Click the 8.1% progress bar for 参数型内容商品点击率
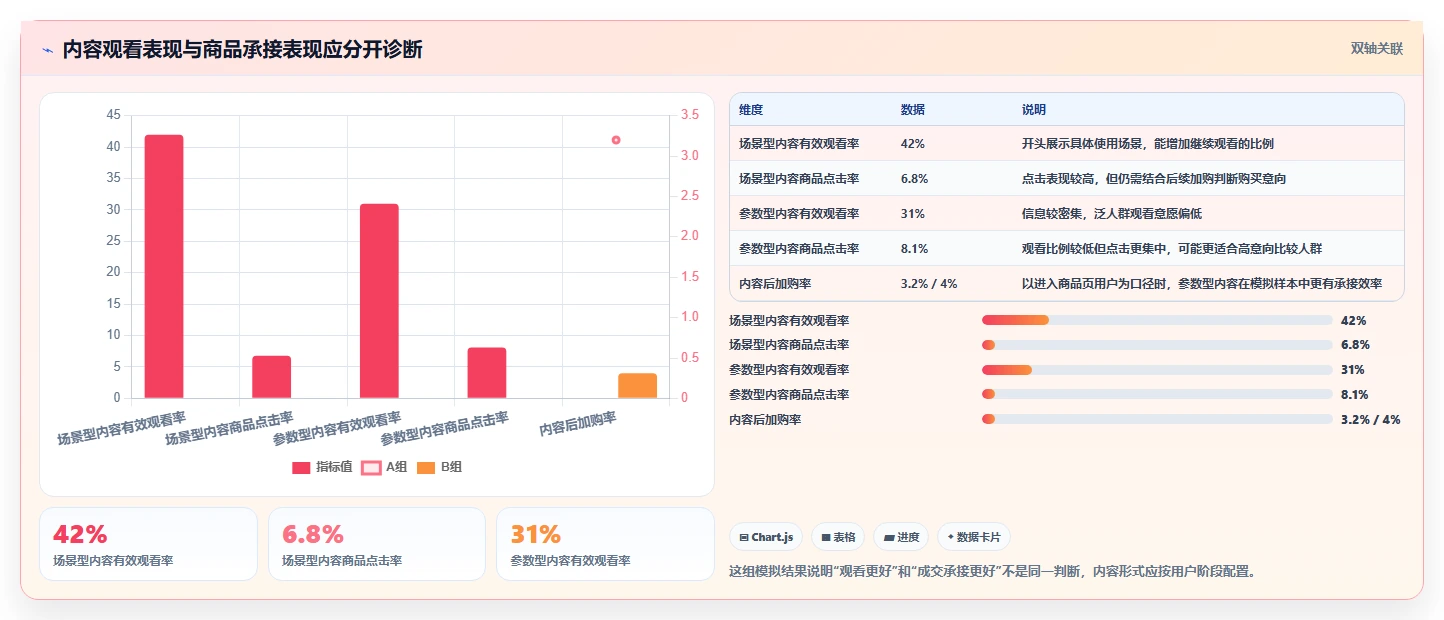The height and width of the screenshot is (620, 1444). (1157, 395)
